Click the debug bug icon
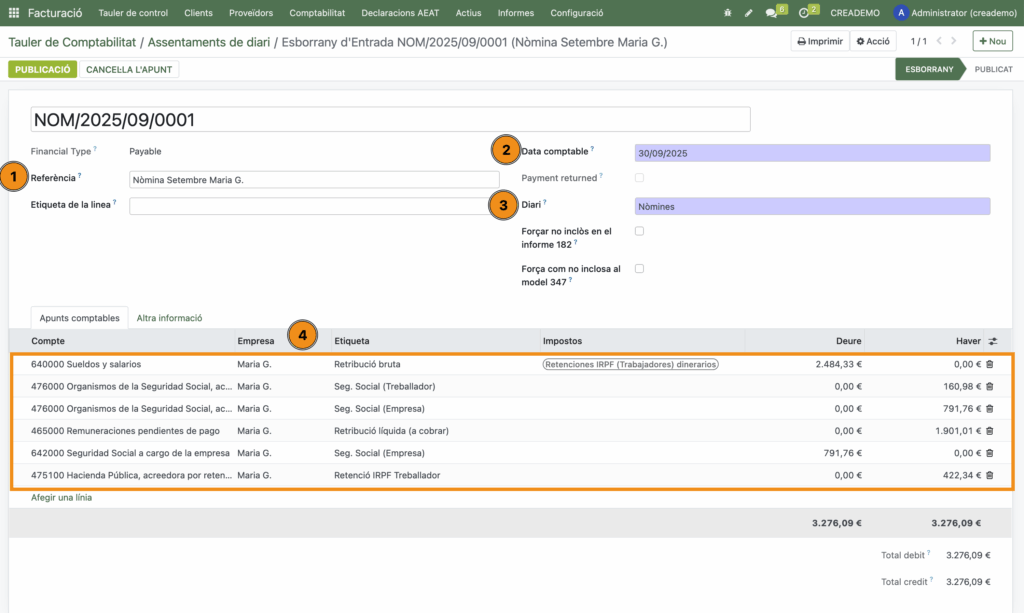This screenshot has height=613, width=1024. click(x=727, y=13)
